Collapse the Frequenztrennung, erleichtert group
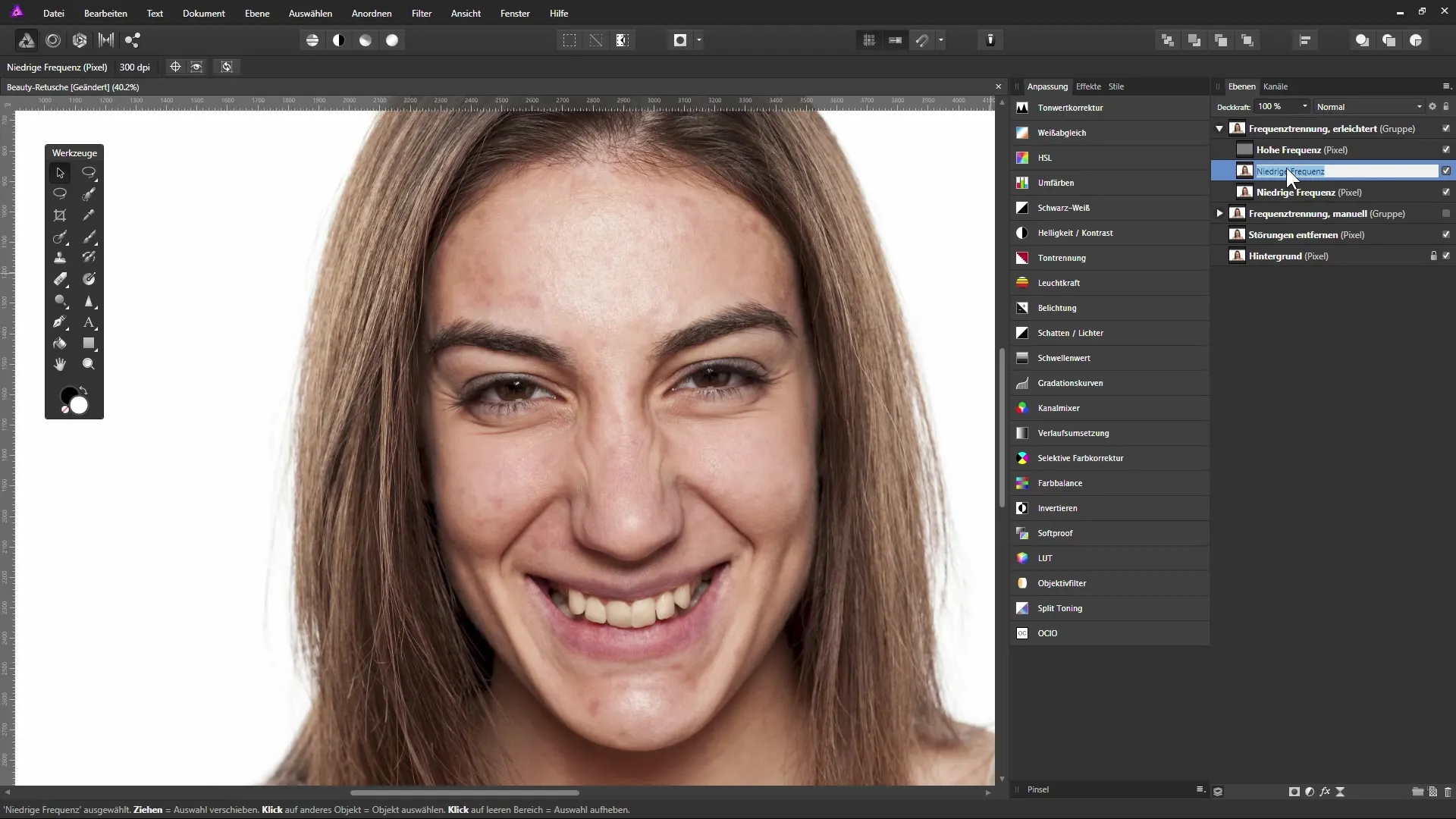1456x819 pixels. point(1219,129)
